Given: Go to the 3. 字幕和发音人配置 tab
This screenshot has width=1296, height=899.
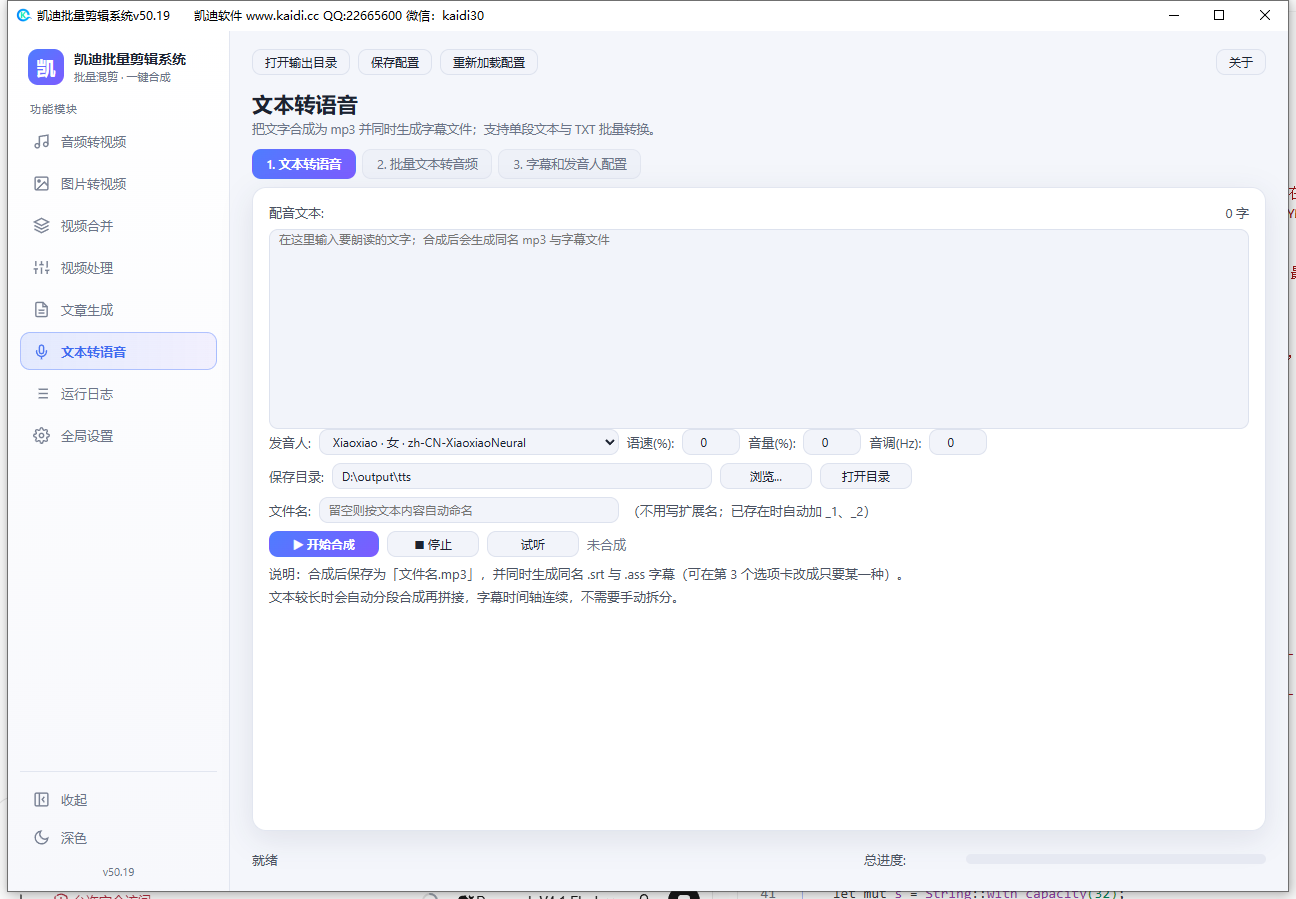Looking at the screenshot, I should [570, 164].
